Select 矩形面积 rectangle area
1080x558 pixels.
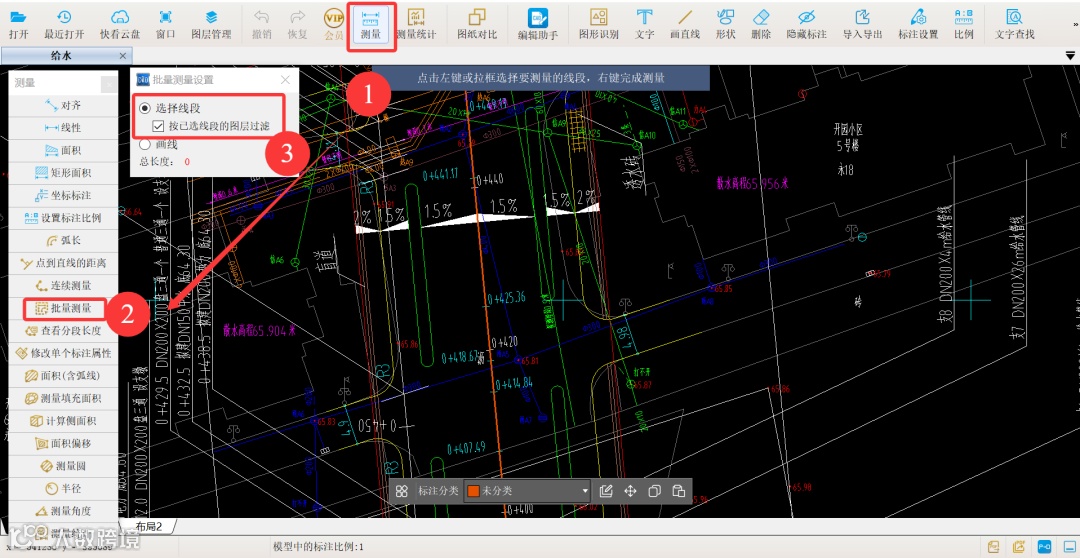point(63,173)
